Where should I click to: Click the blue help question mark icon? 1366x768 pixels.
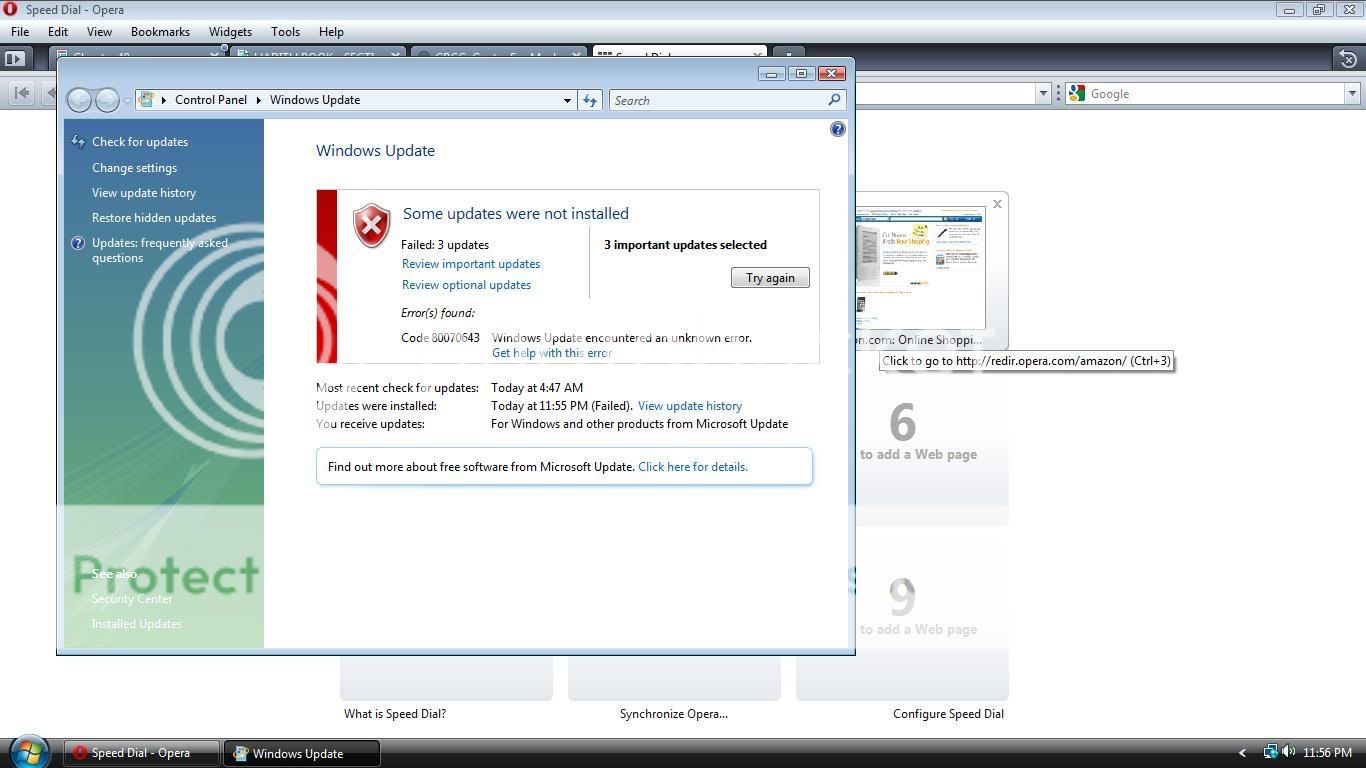[x=838, y=129]
